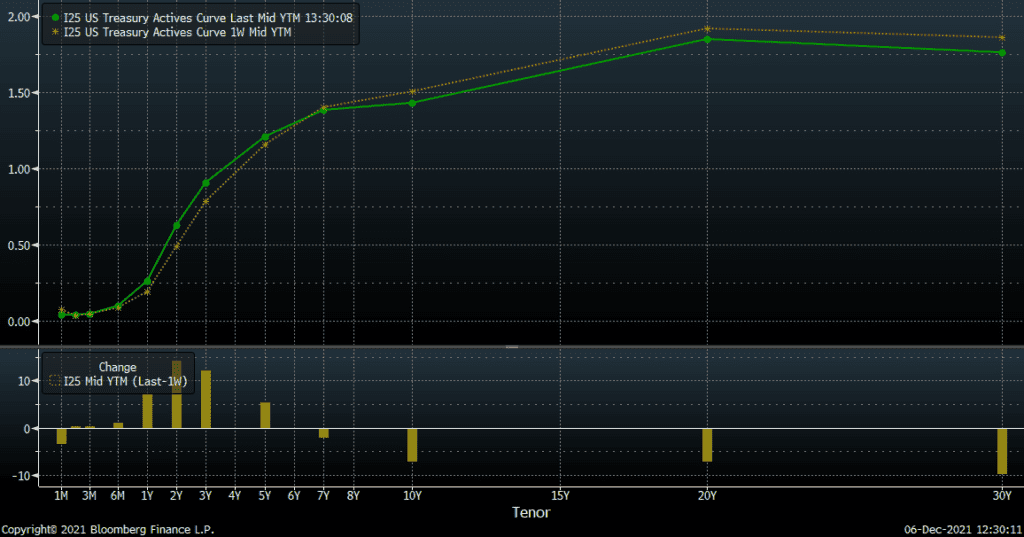Click the I25 Mid YTM (Last-1W) legend label
The height and width of the screenshot is (537, 1024).
click(x=125, y=382)
